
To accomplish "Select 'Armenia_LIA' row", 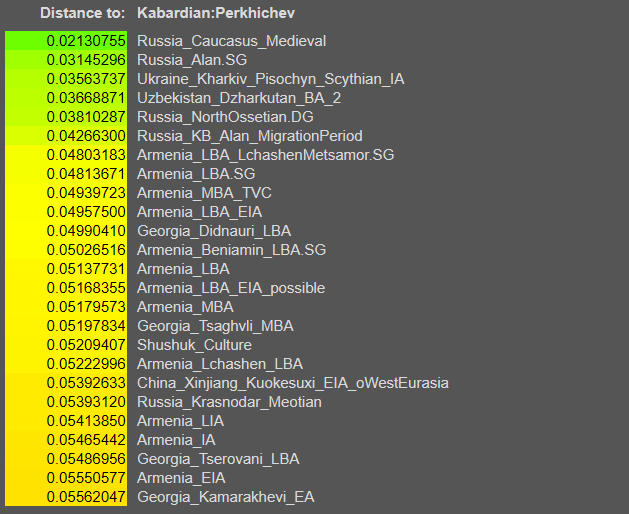I will coord(181,421).
